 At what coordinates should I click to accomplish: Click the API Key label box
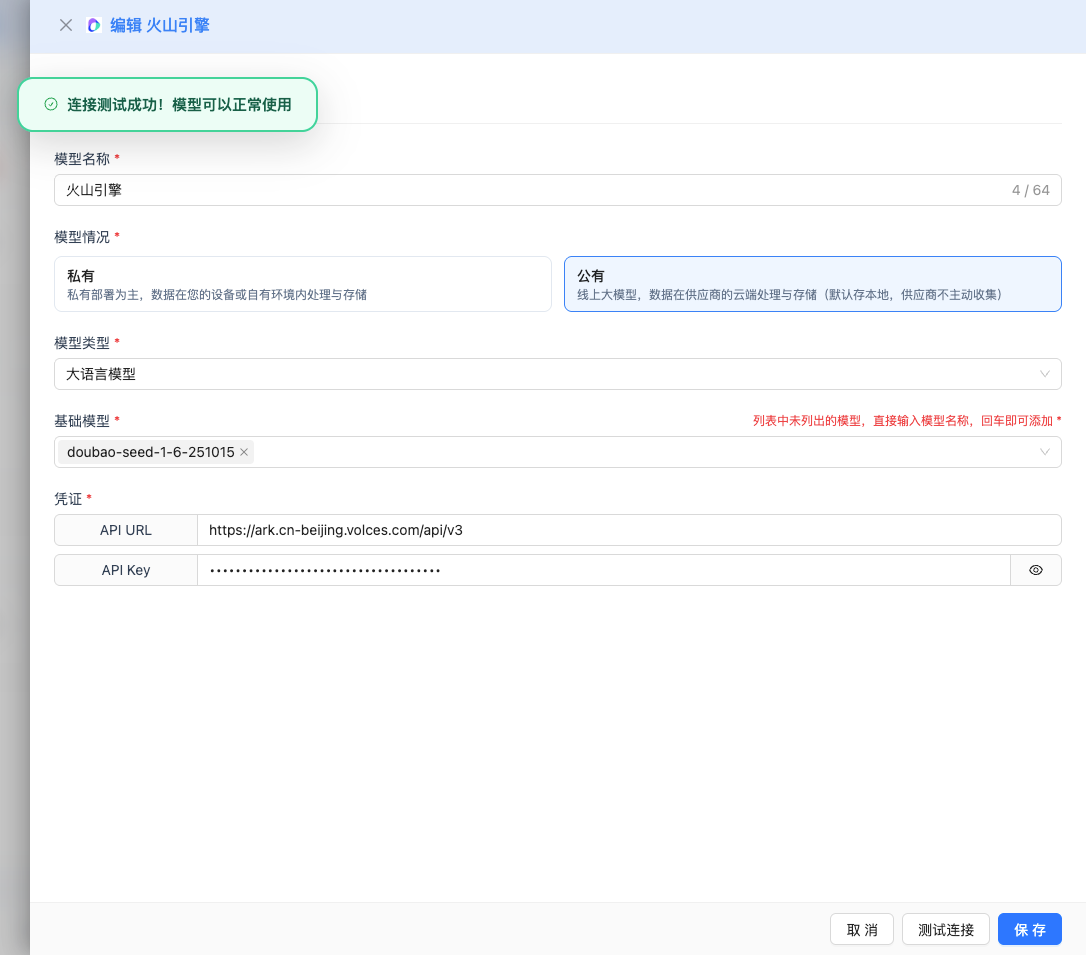(126, 570)
